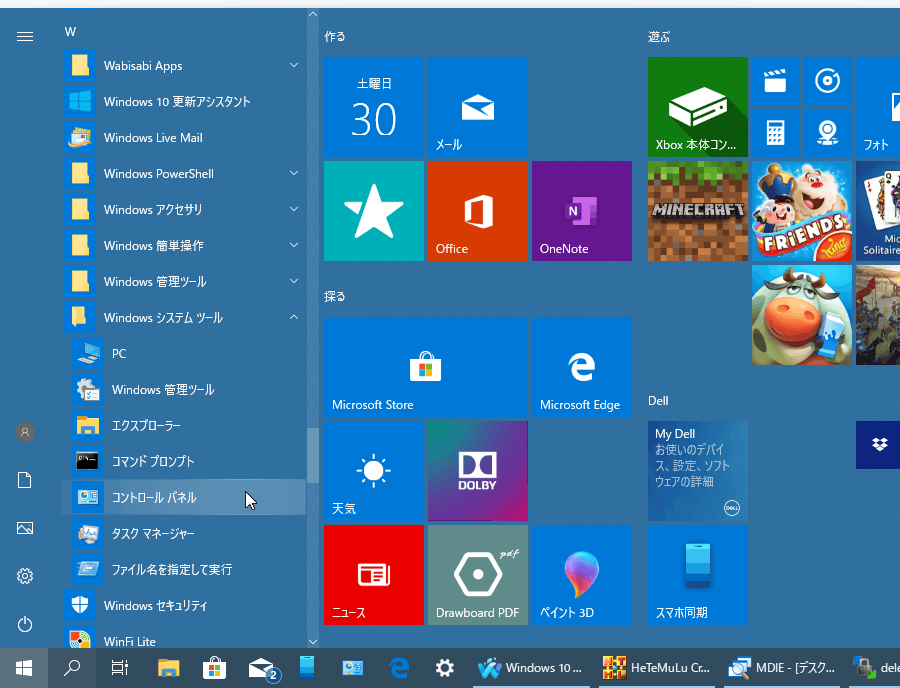Click the Windows Start button on taskbar
Image resolution: width=900 pixels, height=688 pixels.
[x=24, y=668]
